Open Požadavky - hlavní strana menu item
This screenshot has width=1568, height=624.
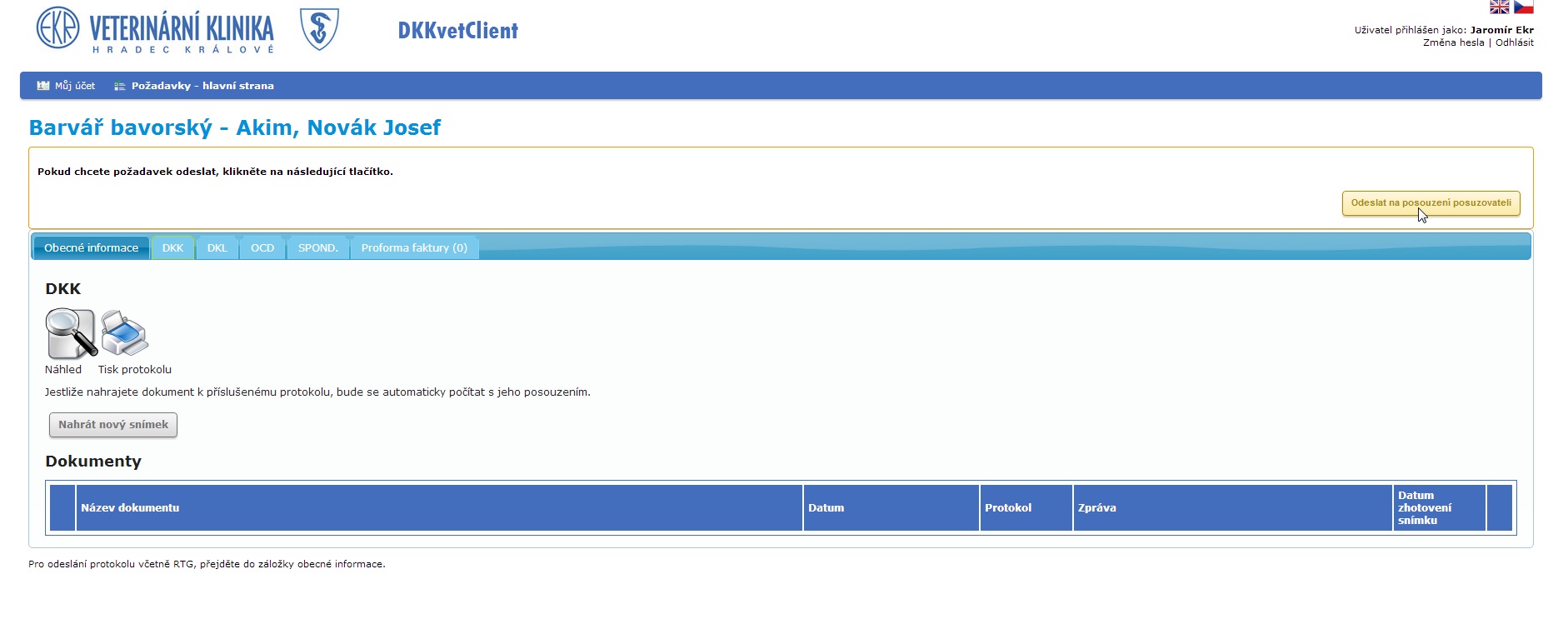[x=202, y=86]
